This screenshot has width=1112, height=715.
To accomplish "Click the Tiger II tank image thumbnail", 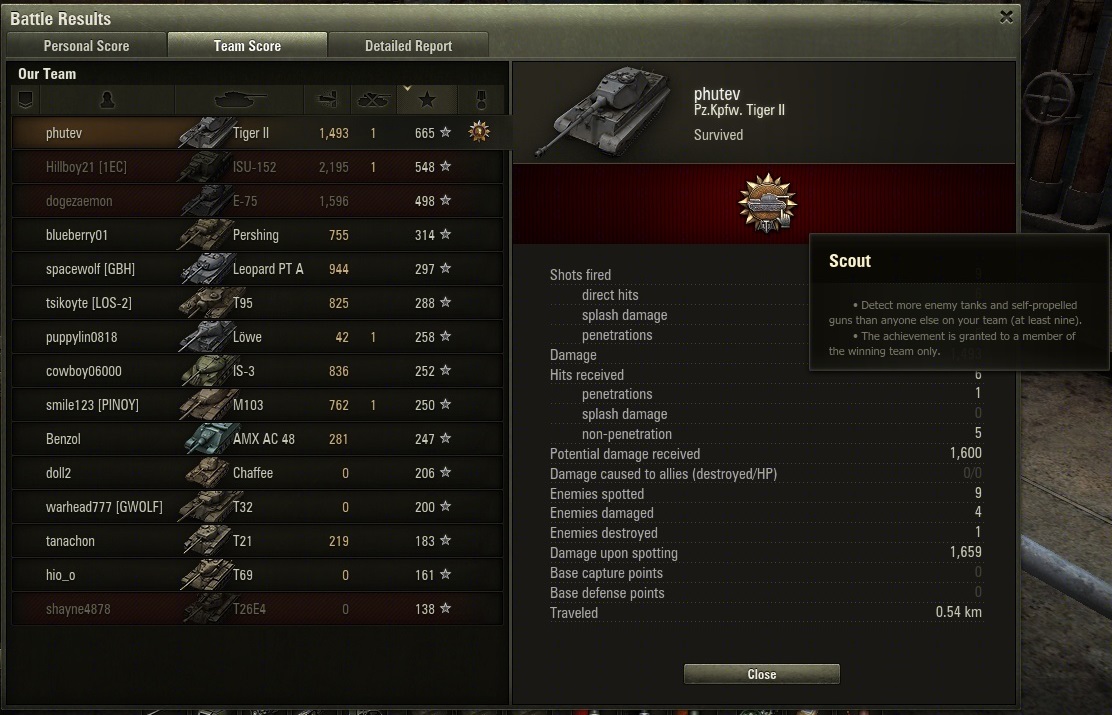I will click(x=604, y=110).
